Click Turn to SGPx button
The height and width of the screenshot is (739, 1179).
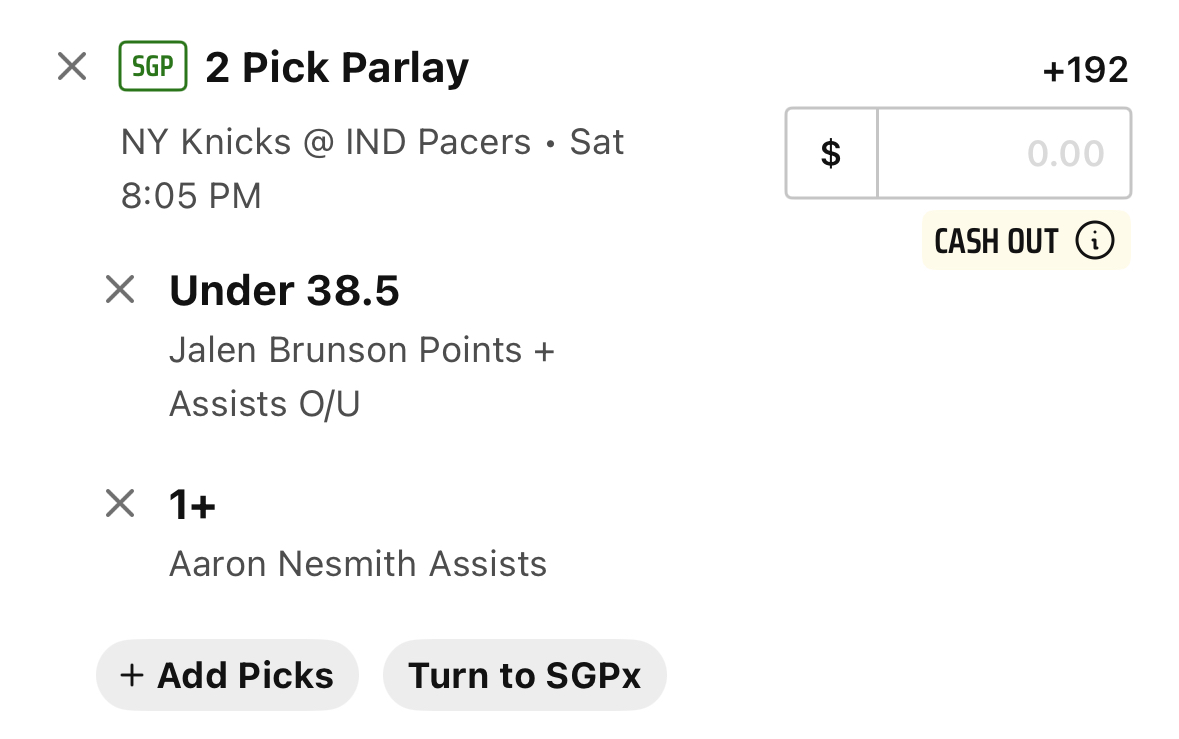point(525,675)
